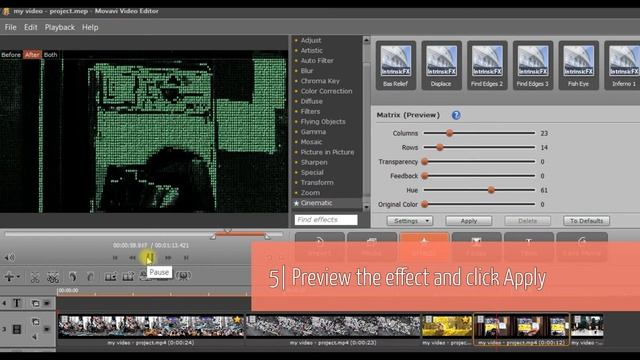Screen dimensions: 640x360
Task: Click the titles track T icon
Action: click(x=17, y=303)
